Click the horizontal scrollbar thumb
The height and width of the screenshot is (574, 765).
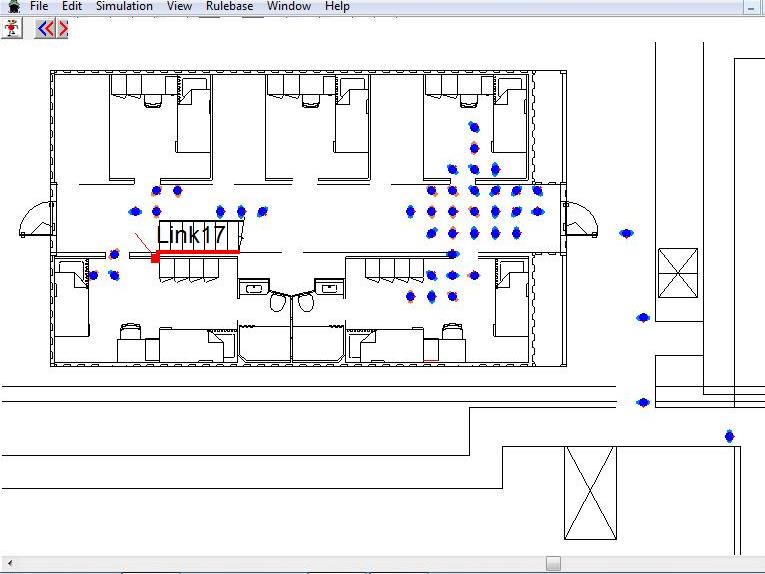click(553, 563)
